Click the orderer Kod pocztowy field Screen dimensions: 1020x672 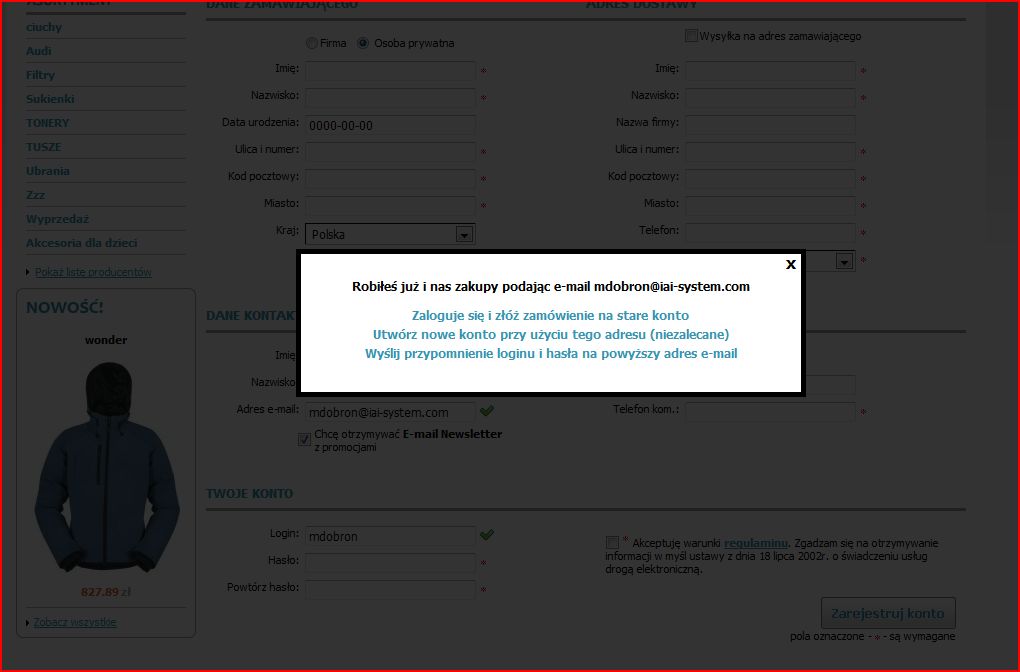click(390, 178)
